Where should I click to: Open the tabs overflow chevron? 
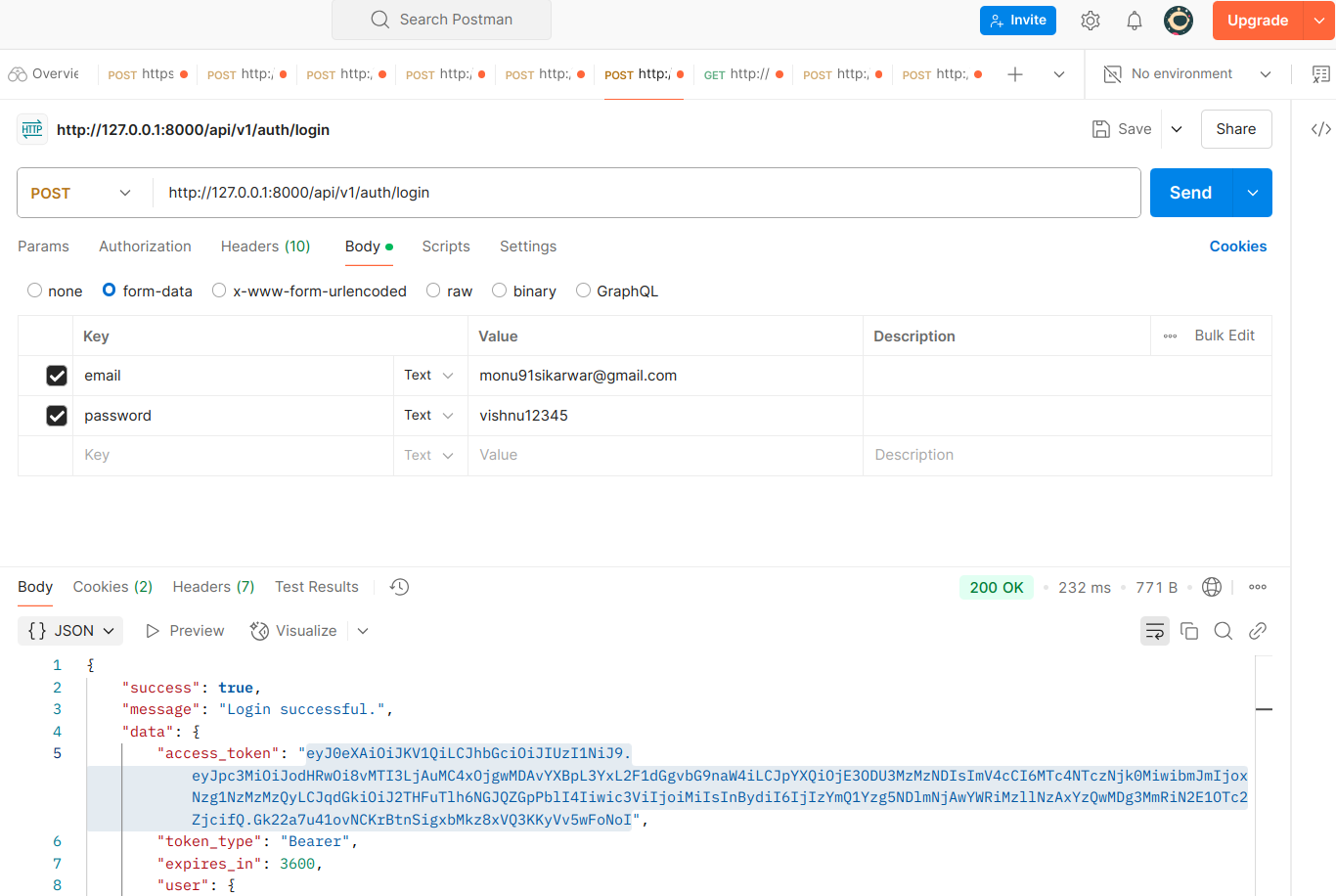[x=1058, y=74]
